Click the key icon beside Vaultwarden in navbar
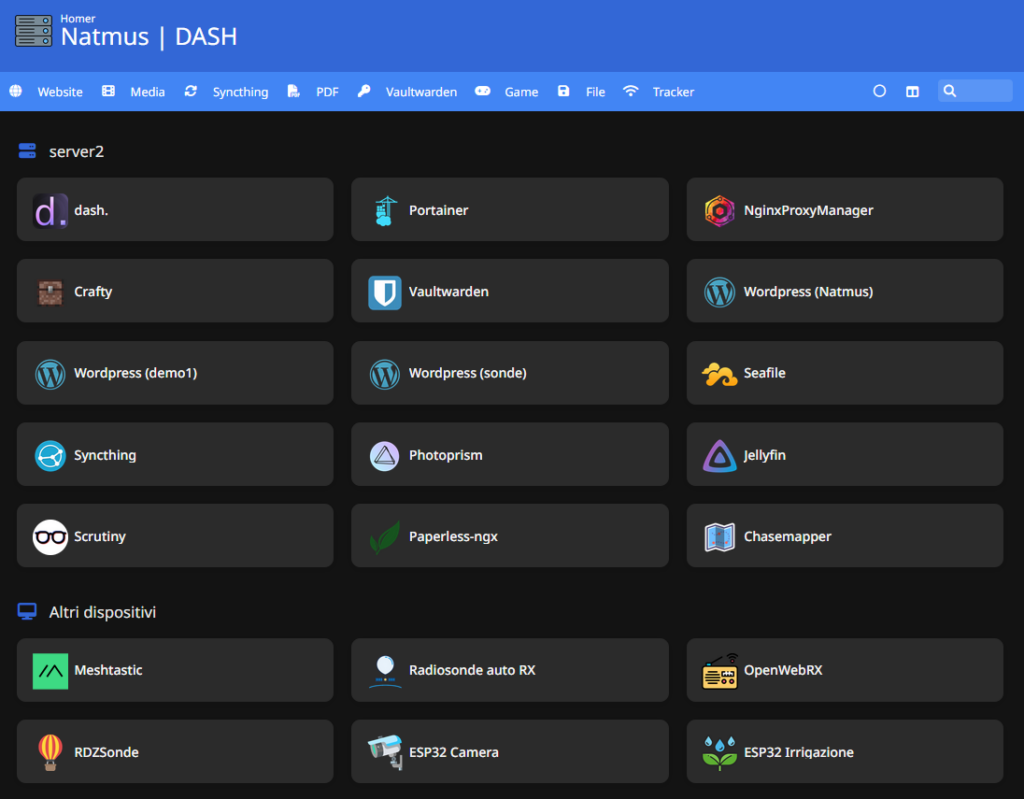This screenshot has height=799, width=1024. [x=364, y=91]
